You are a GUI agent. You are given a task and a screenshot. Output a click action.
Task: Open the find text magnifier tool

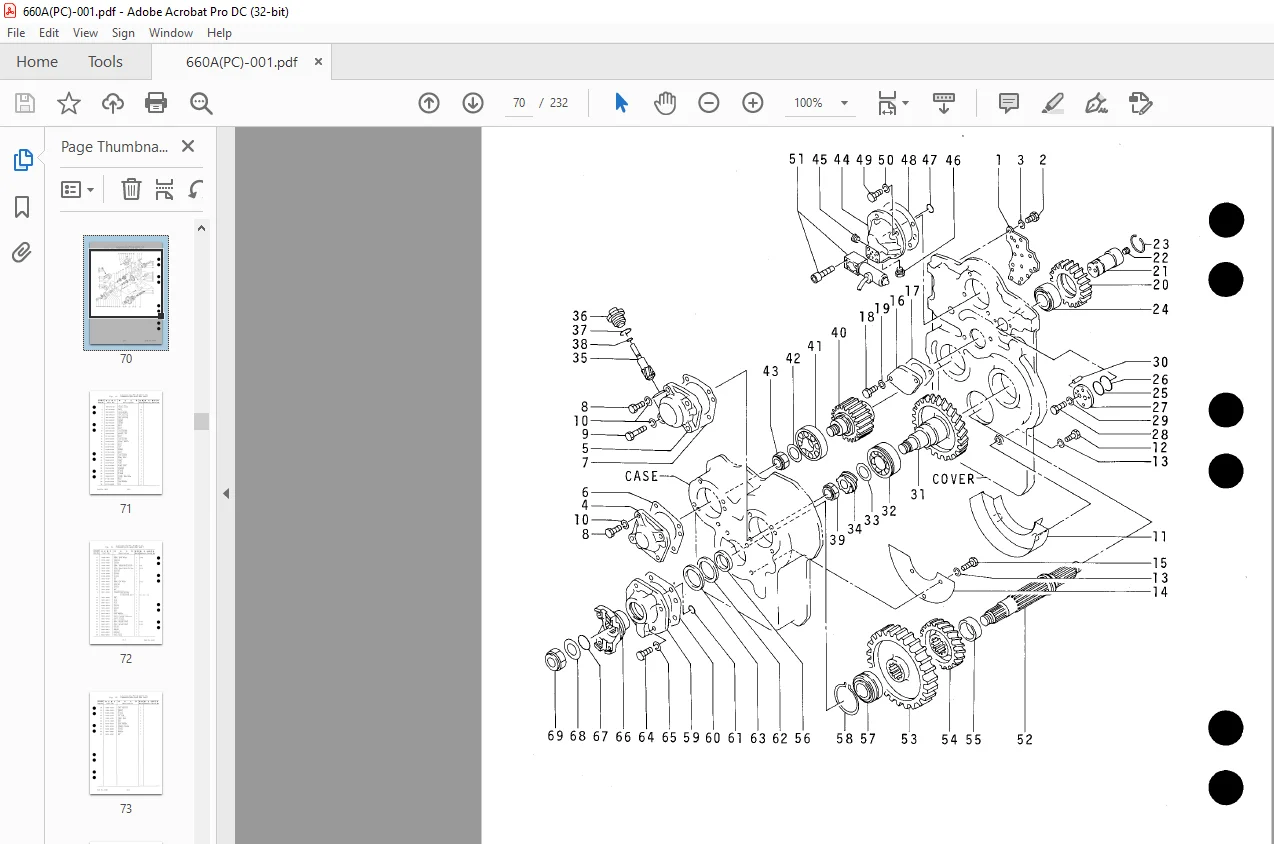pos(201,103)
